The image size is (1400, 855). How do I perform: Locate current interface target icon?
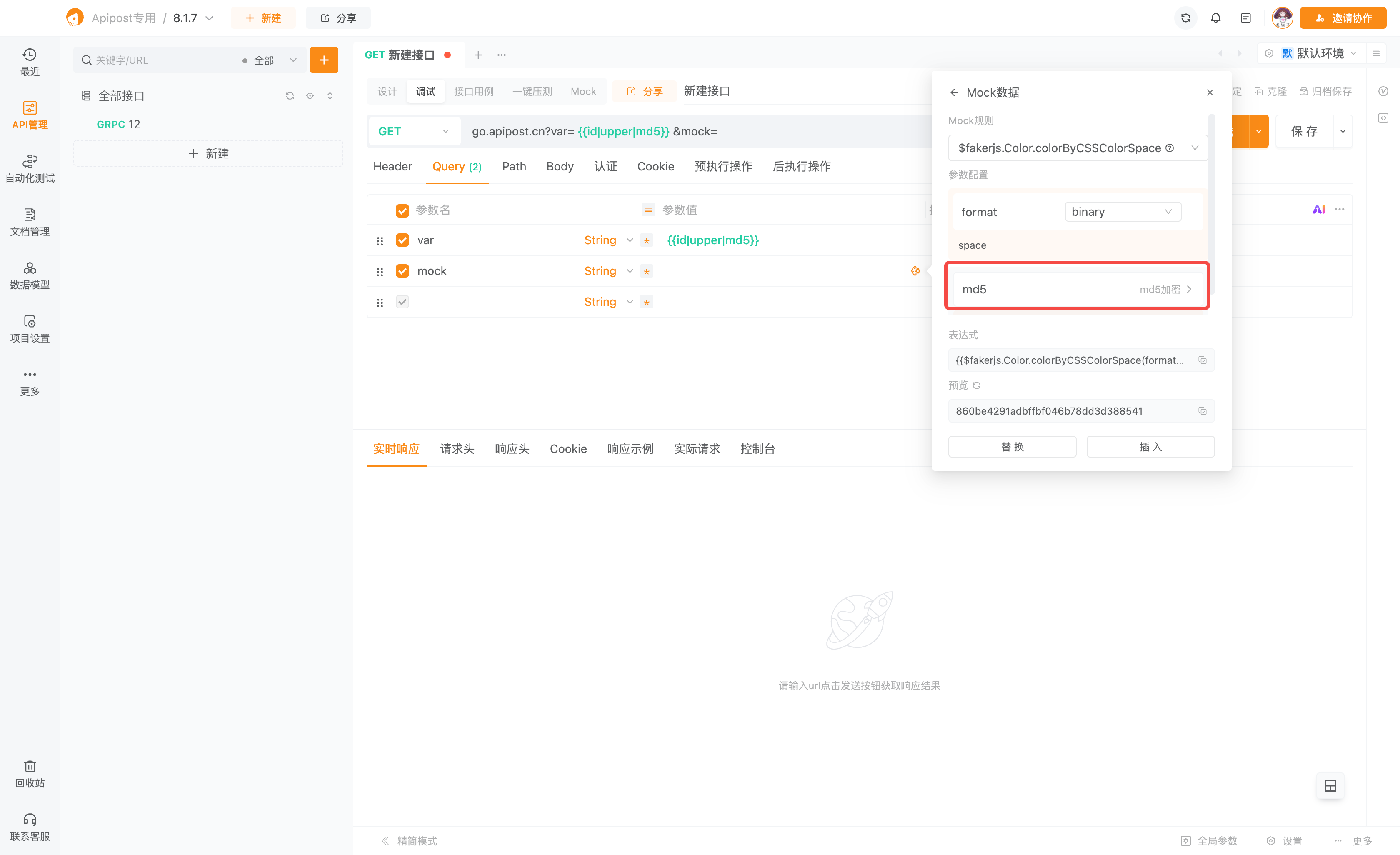pyautogui.click(x=310, y=95)
